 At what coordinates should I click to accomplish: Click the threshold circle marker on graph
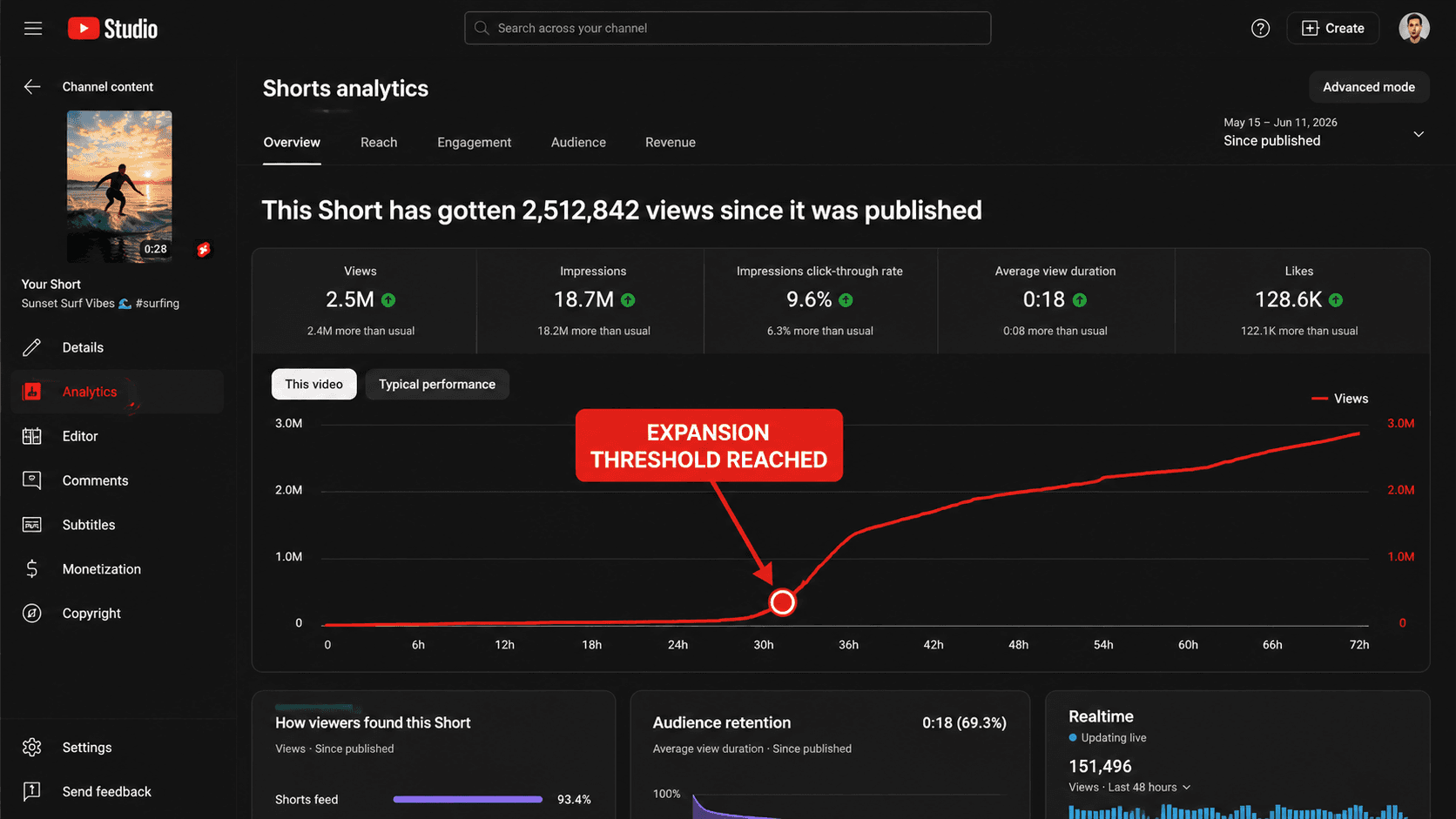click(x=782, y=602)
